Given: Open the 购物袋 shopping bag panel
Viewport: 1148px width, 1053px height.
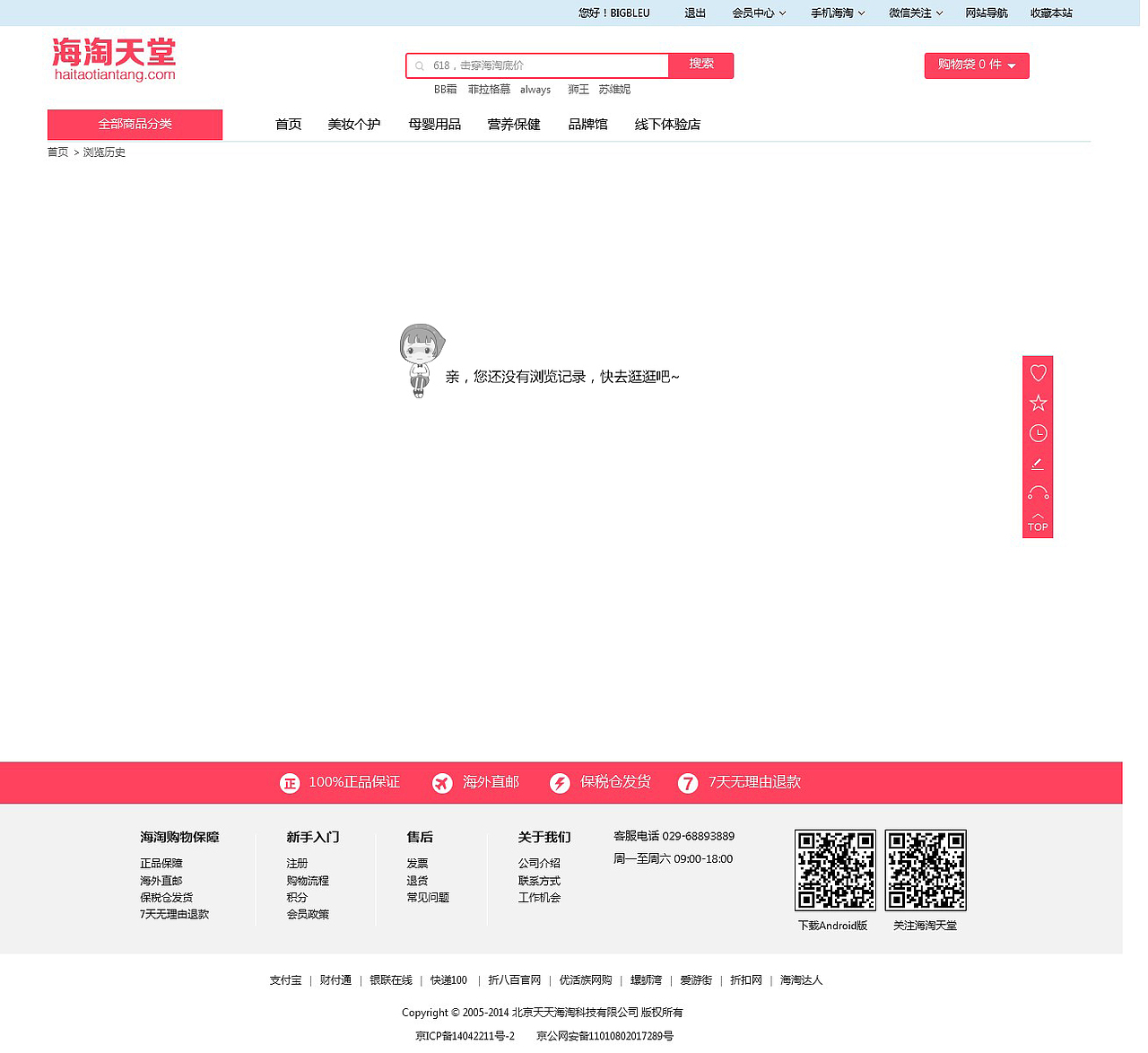Looking at the screenshot, I should (x=977, y=65).
